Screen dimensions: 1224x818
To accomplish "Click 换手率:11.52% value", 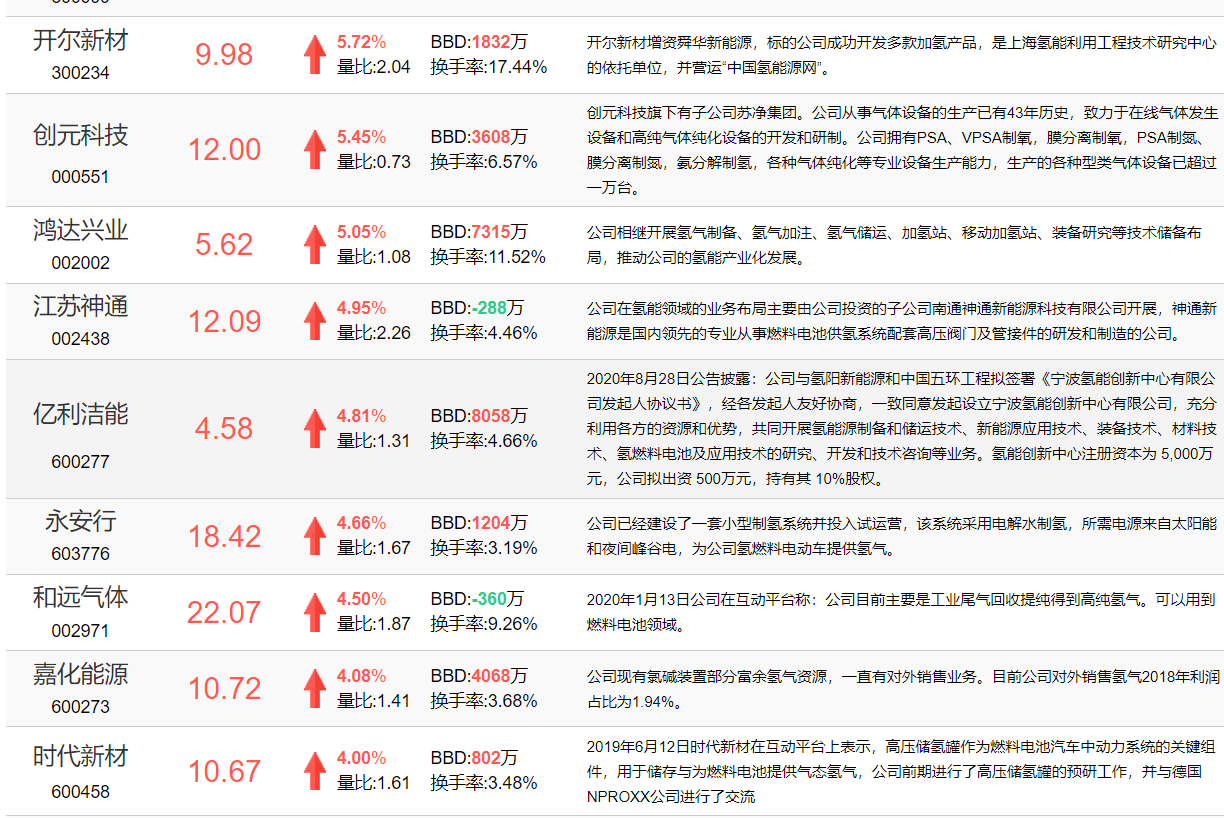I will (x=488, y=257).
